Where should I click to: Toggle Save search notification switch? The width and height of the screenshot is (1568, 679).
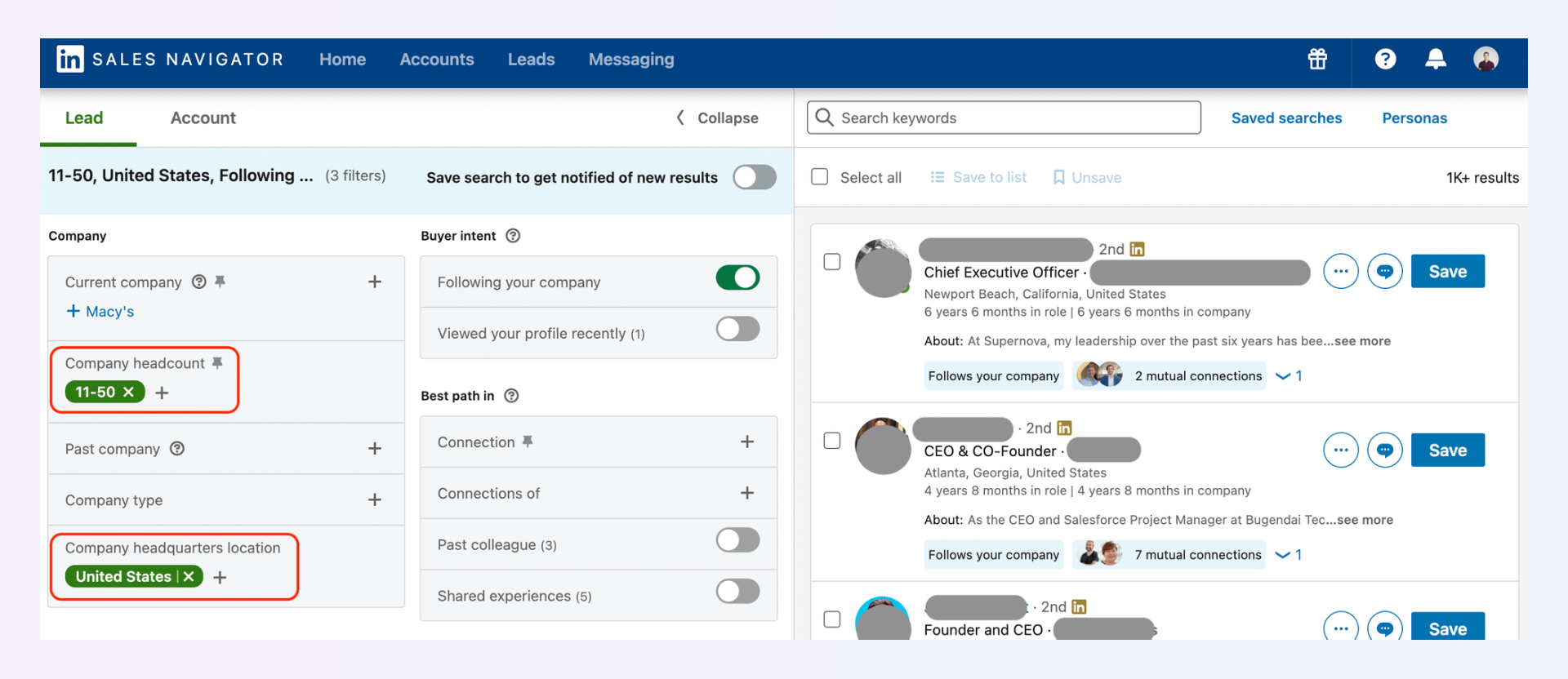pyautogui.click(x=754, y=177)
